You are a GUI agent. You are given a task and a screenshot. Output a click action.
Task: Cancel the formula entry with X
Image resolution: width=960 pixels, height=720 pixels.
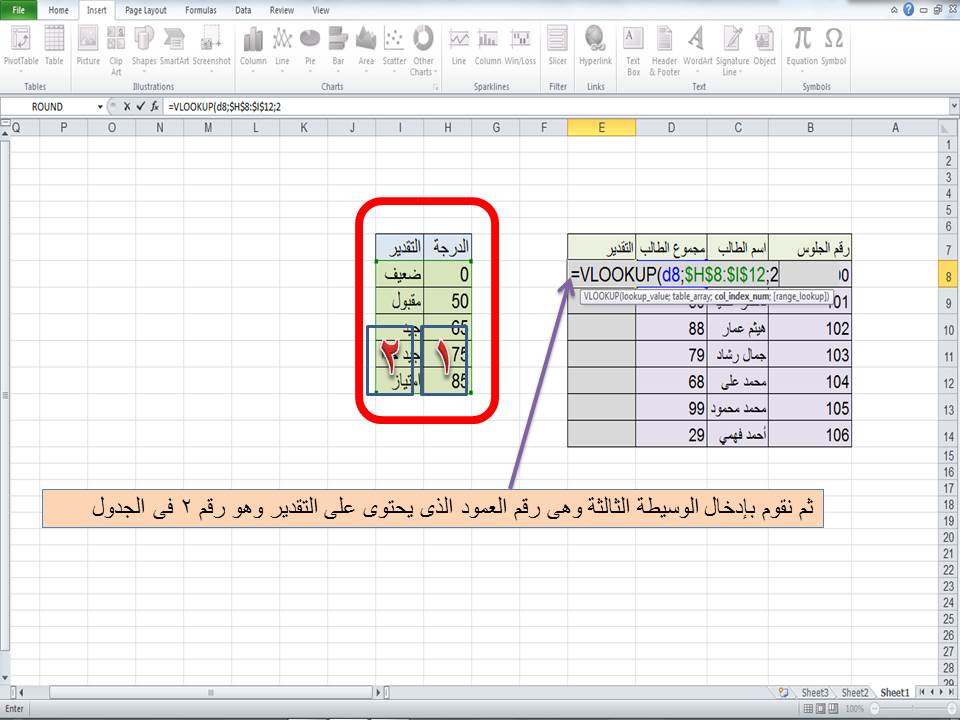127,107
